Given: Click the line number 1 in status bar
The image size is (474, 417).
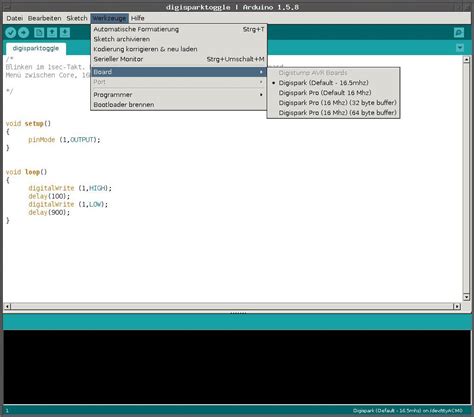Looking at the screenshot, I should pyautogui.click(x=7, y=411).
